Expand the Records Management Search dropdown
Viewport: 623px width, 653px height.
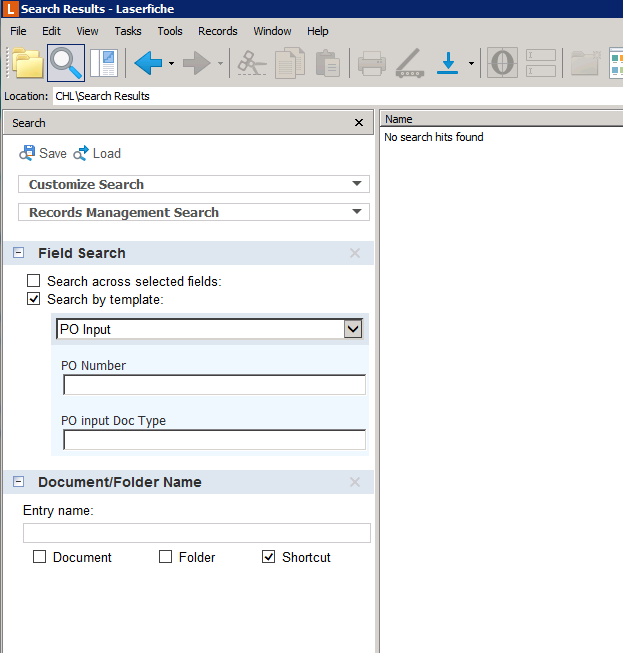pos(194,212)
